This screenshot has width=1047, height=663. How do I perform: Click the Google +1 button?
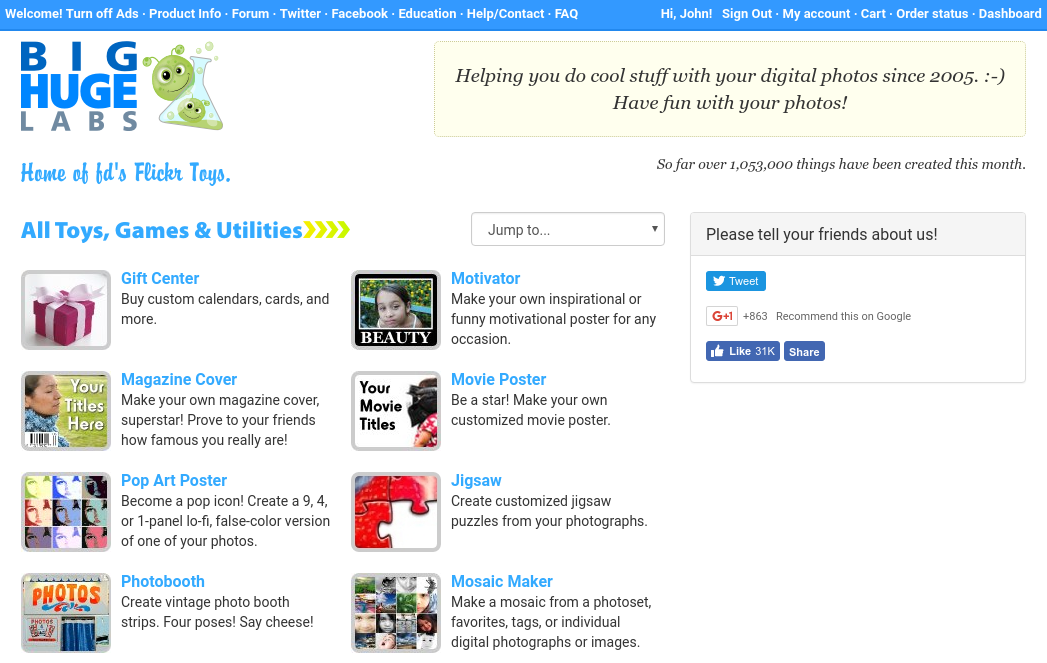(x=721, y=316)
